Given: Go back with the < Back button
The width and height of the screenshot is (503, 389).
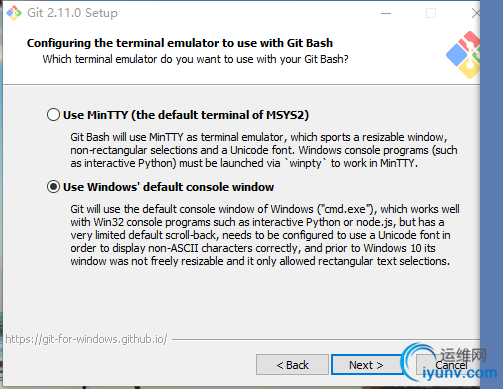Looking at the screenshot, I should pyautogui.click(x=292, y=365).
